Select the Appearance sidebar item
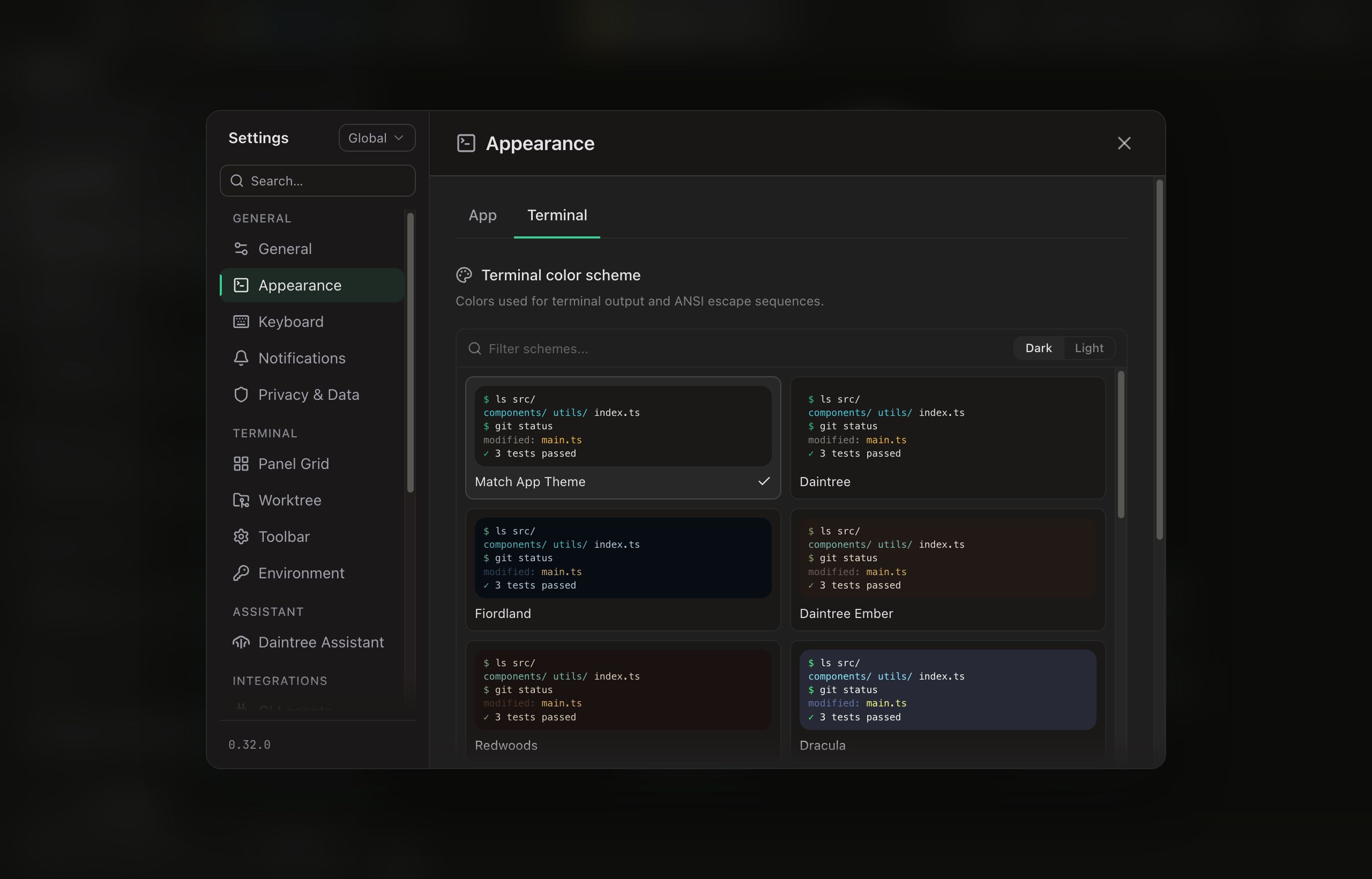1372x879 pixels. click(312, 285)
